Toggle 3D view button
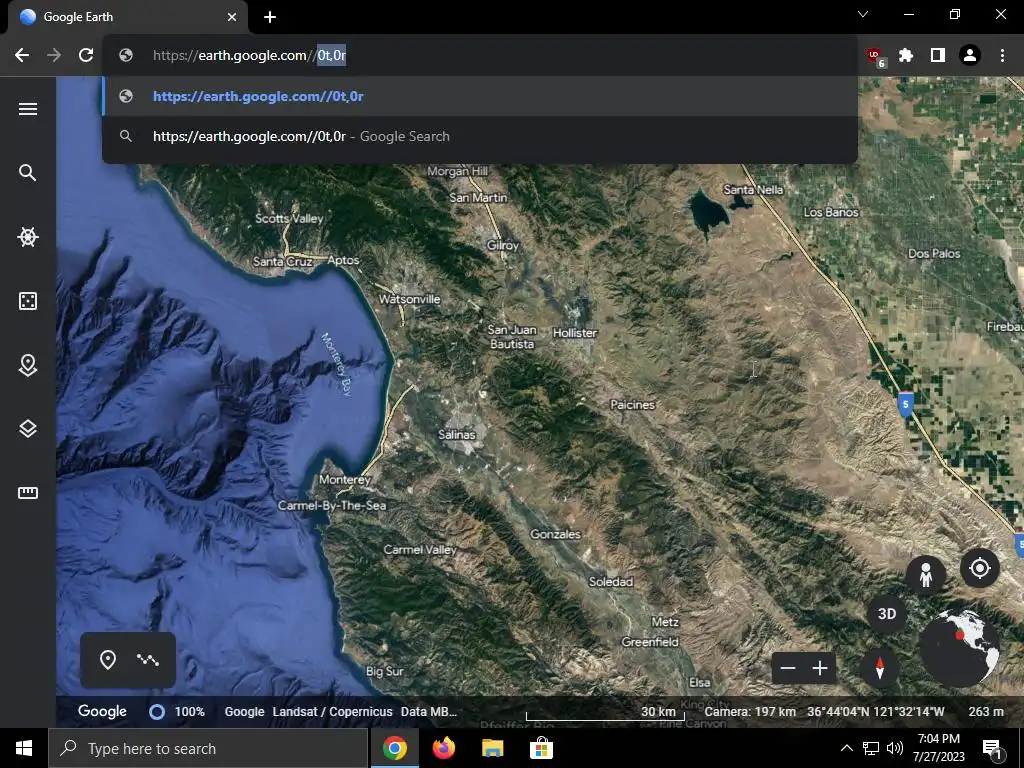 pyautogui.click(x=887, y=614)
